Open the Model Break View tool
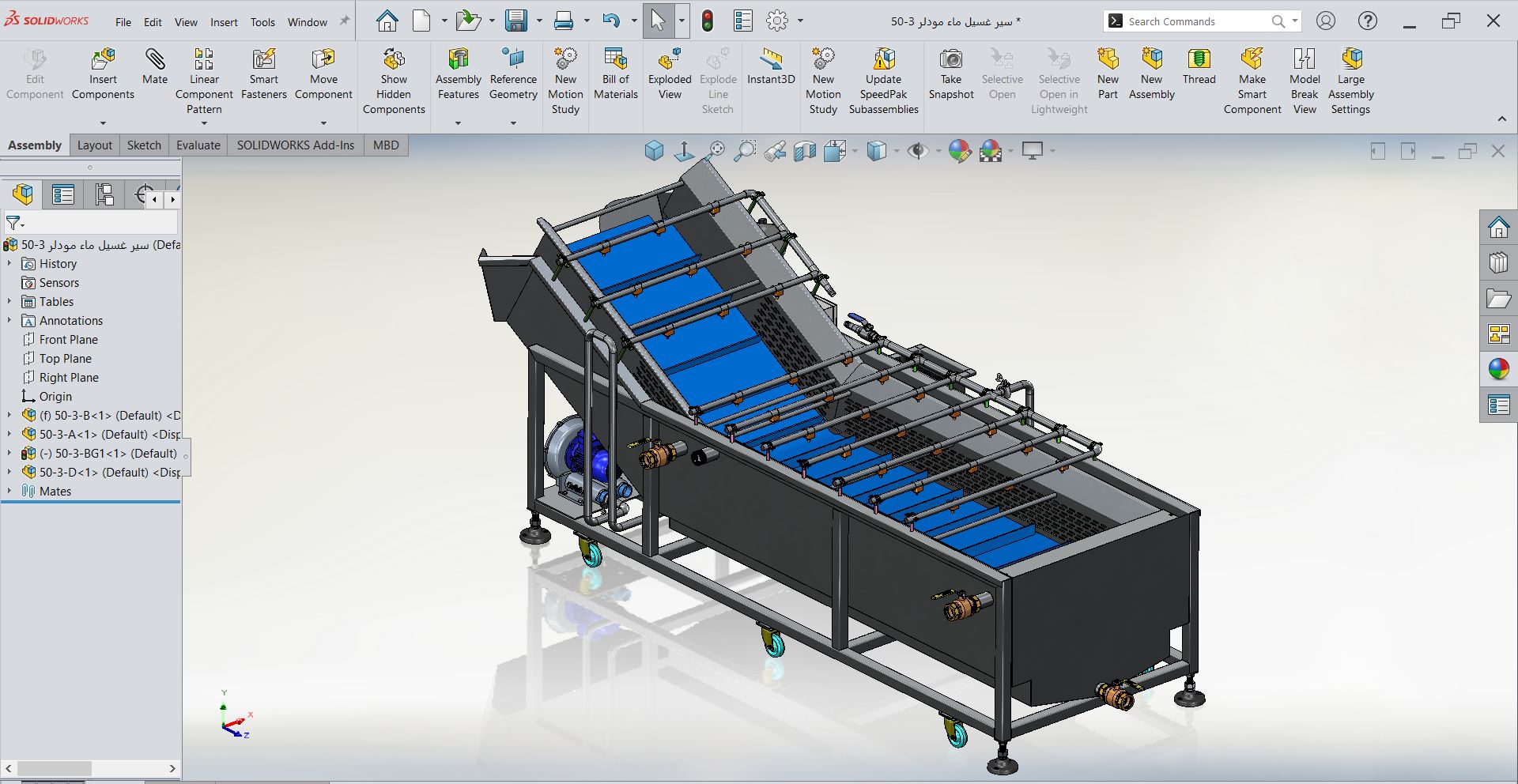The height and width of the screenshot is (784, 1518). click(1305, 81)
